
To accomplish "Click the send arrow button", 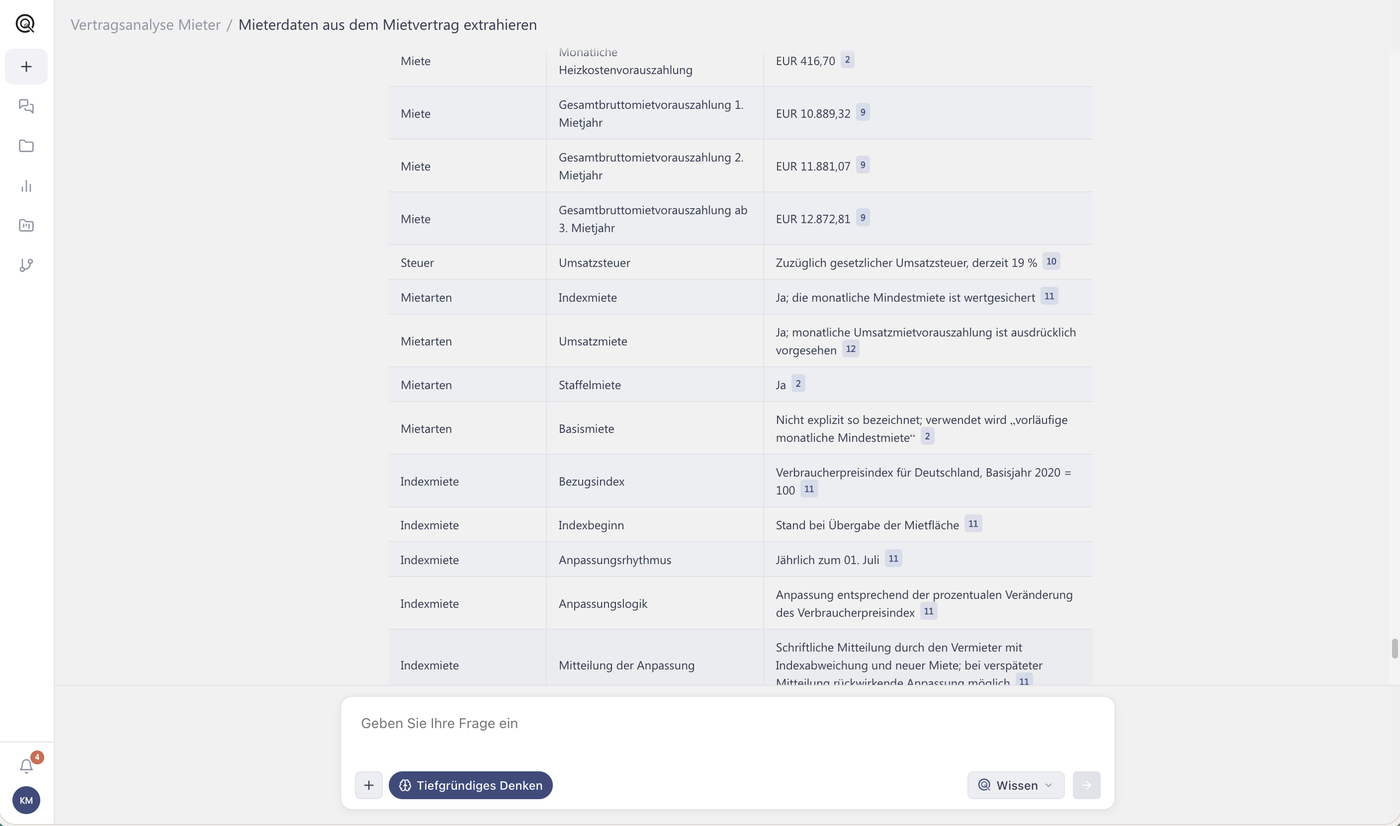I will click(1086, 785).
